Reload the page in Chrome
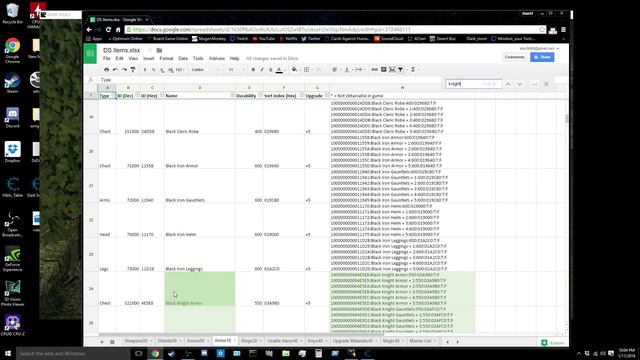This screenshot has height=360, width=640. click(108, 29)
